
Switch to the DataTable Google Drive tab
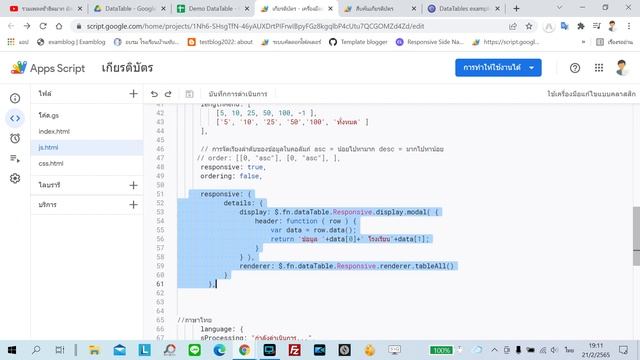129,9
